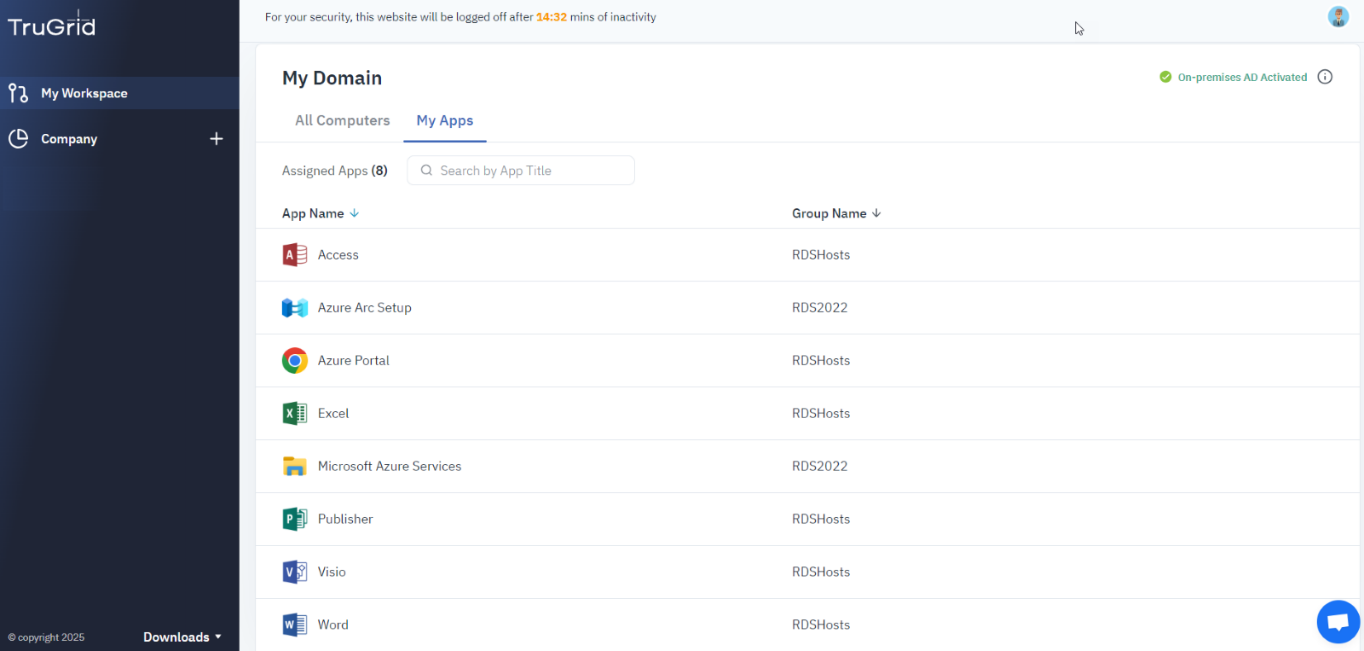Image resolution: width=1364 pixels, height=651 pixels.
Task: Click the Company pie chart icon
Action: [x=18, y=139]
